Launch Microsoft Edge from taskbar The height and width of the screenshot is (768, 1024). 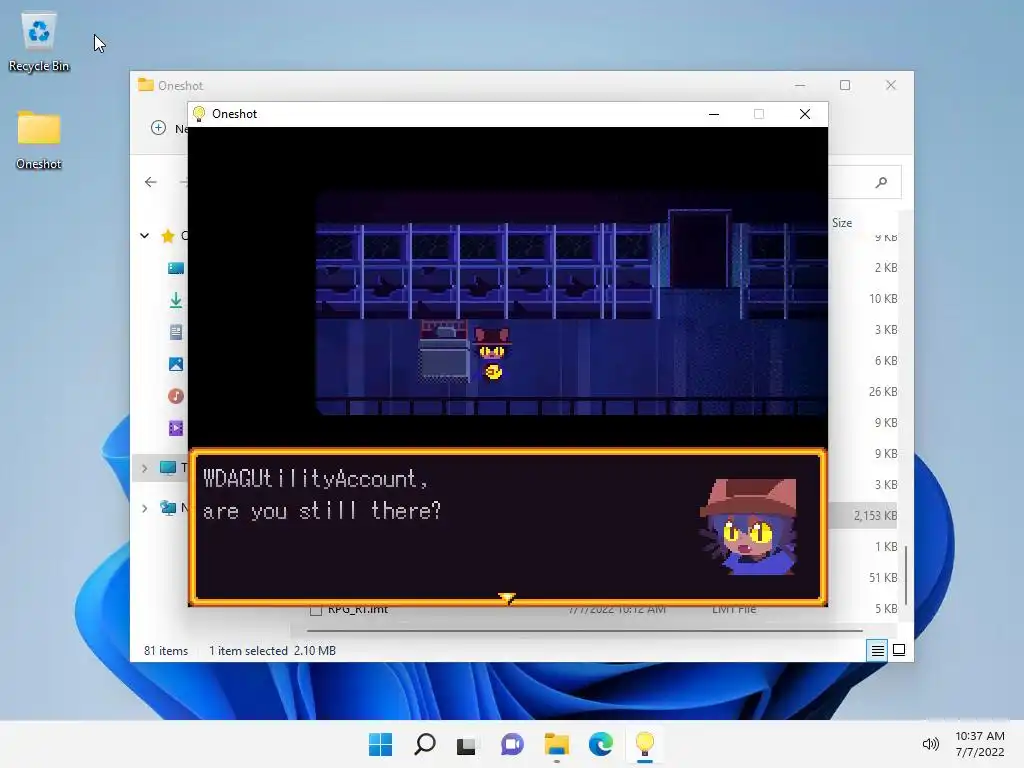(x=600, y=744)
